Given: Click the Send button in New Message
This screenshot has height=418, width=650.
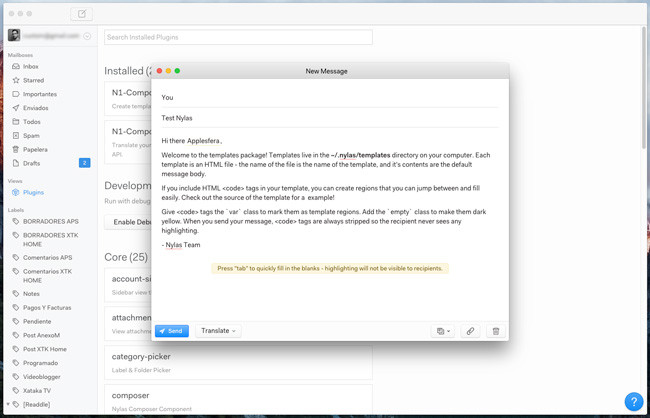Looking at the screenshot, I should pos(172,331).
